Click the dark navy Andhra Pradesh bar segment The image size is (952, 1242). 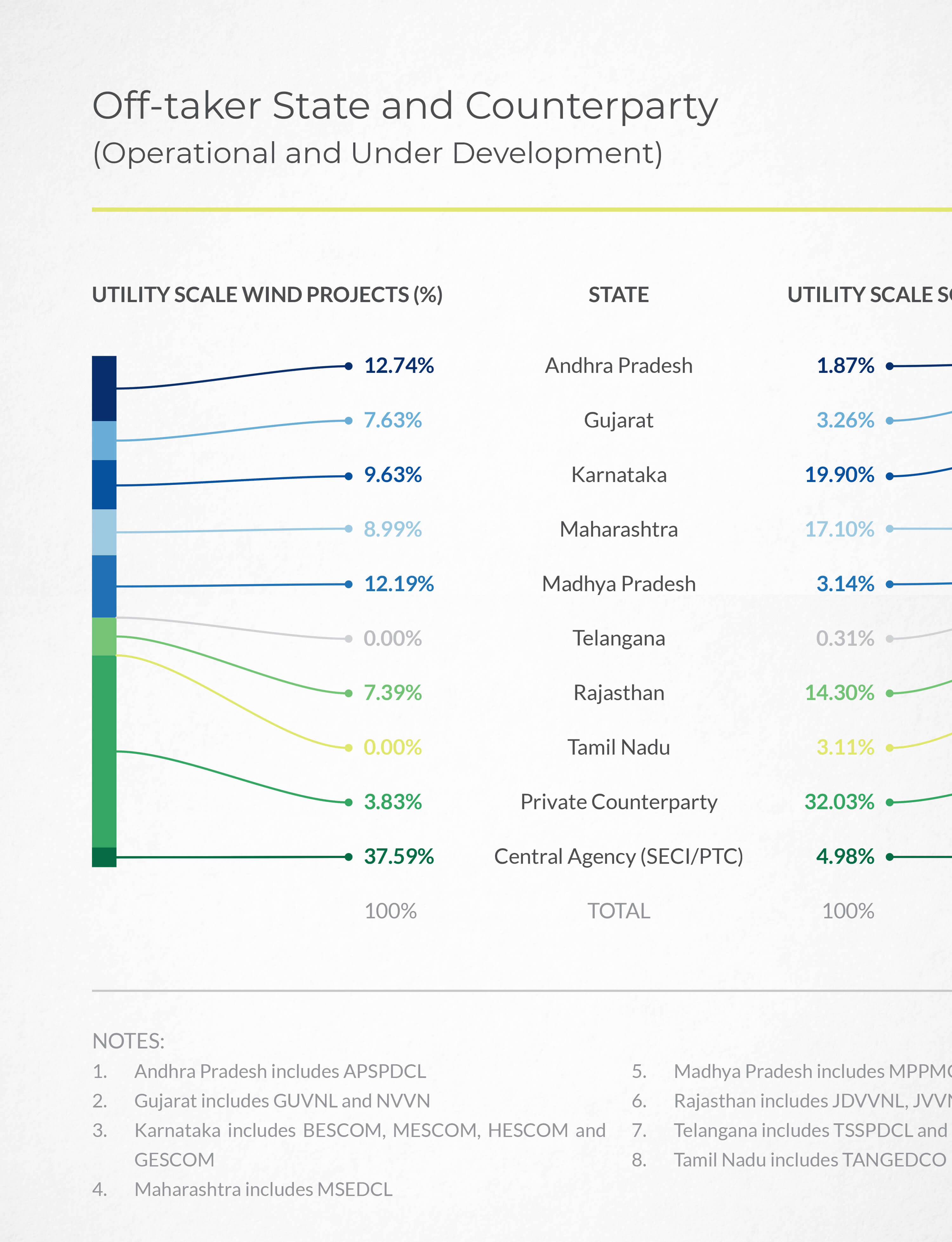pos(104,388)
